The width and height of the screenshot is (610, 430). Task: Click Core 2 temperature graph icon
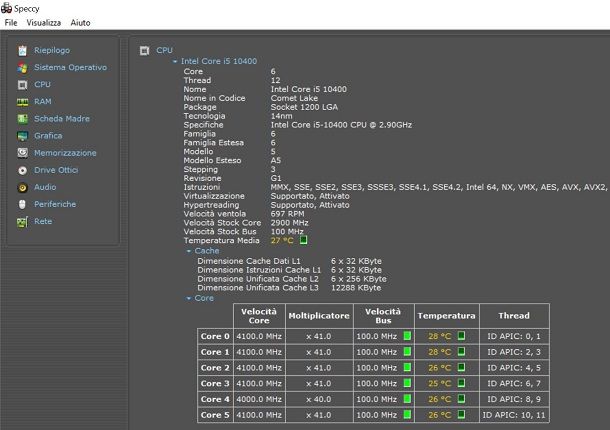[x=461, y=367]
